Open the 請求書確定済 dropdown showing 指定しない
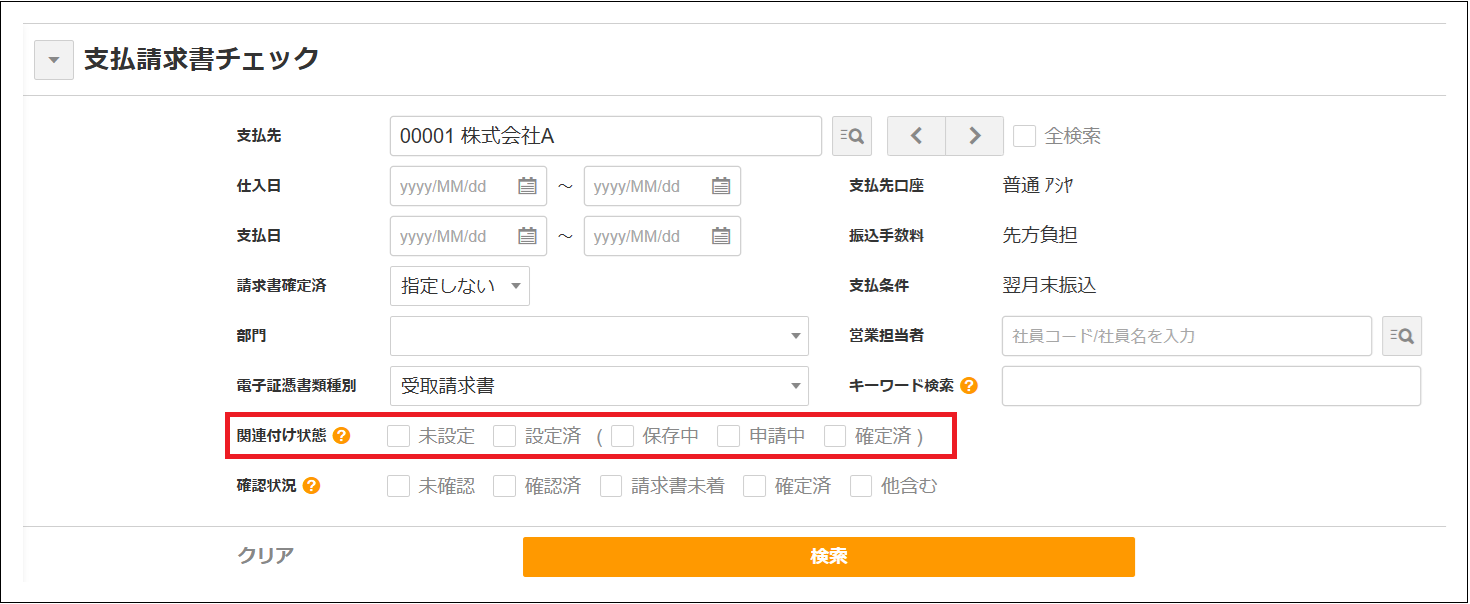This screenshot has height=604, width=1470. point(460,286)
